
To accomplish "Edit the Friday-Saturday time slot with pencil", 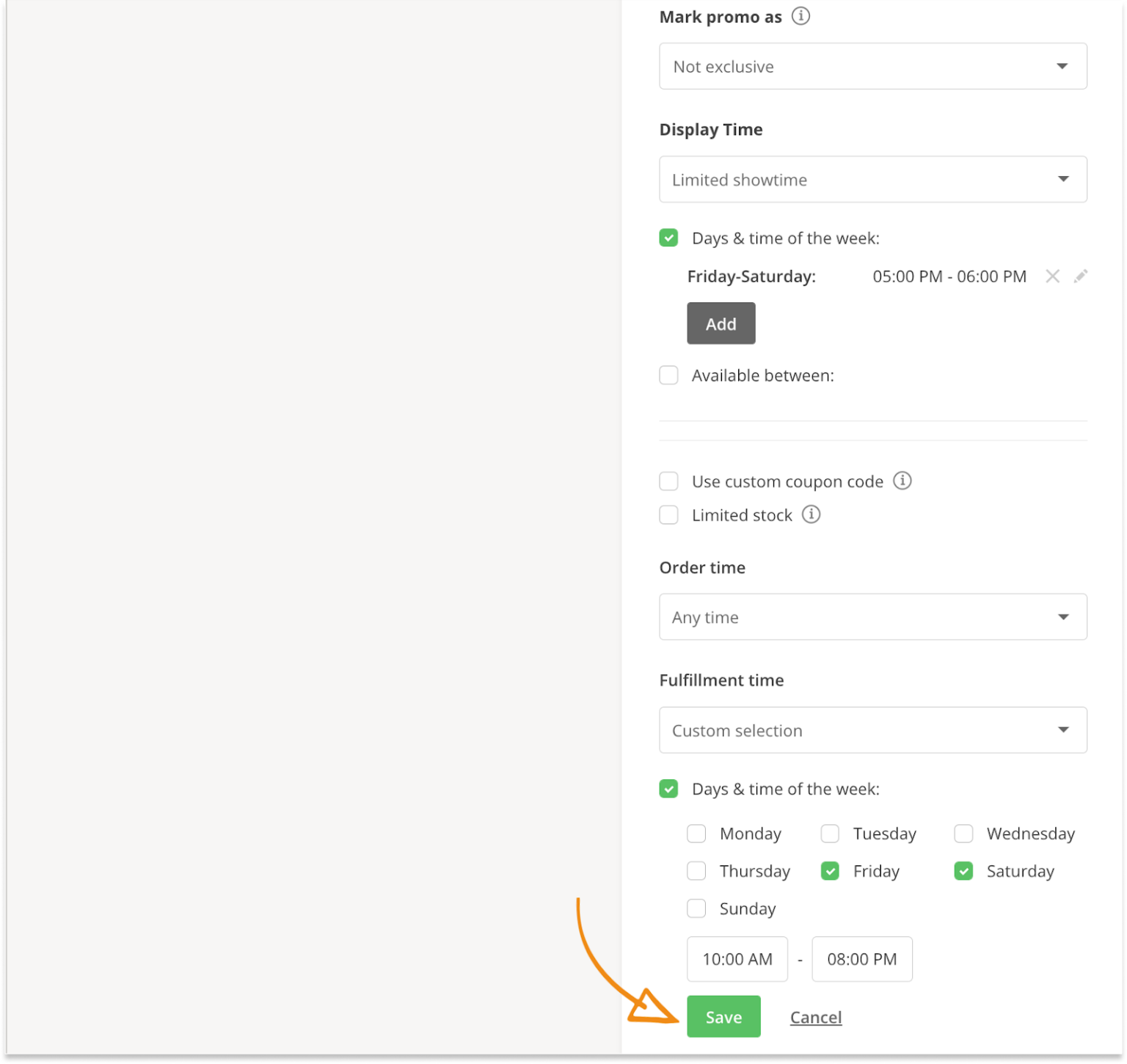I will pyautogui.click(x=1080, y=277).
